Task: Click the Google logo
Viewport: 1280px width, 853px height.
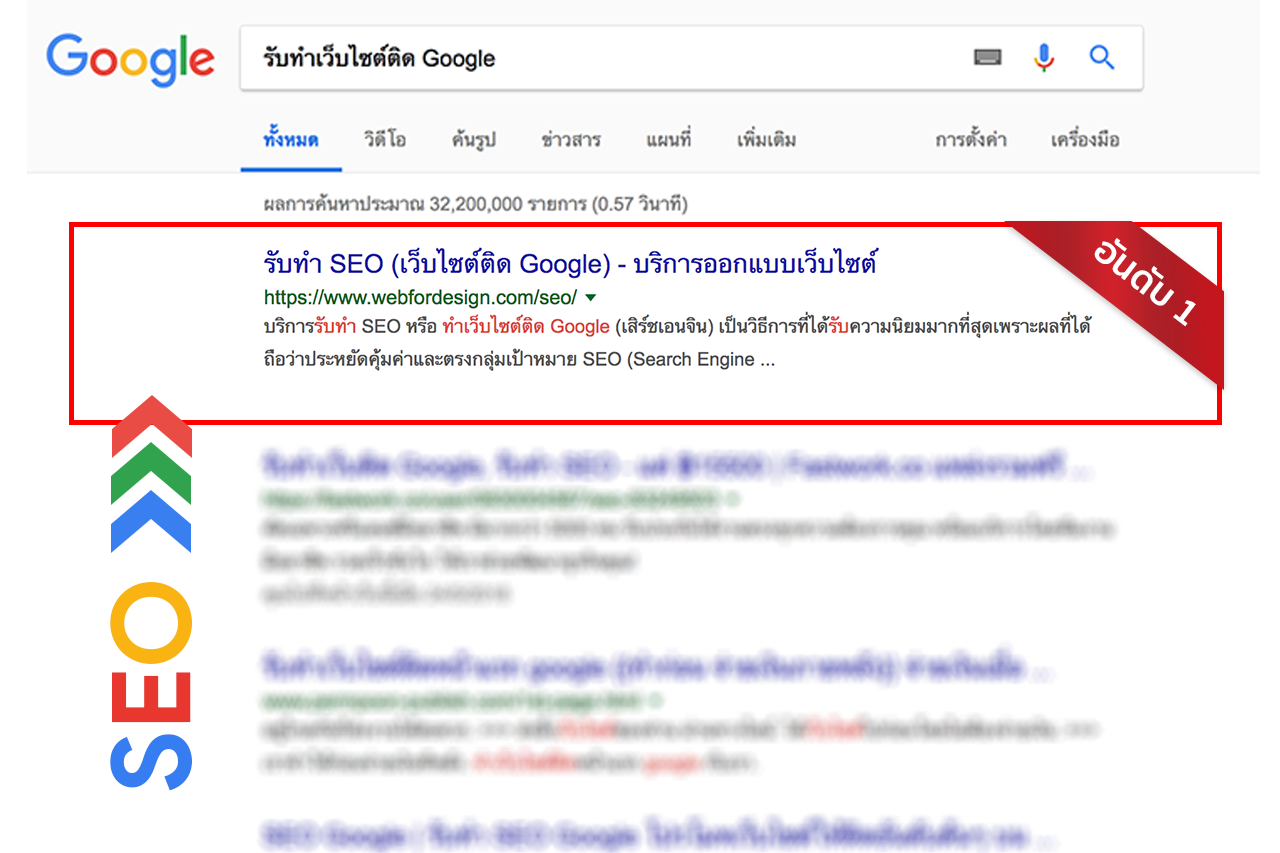Action: pyautogui.click(x=130, y=60)
